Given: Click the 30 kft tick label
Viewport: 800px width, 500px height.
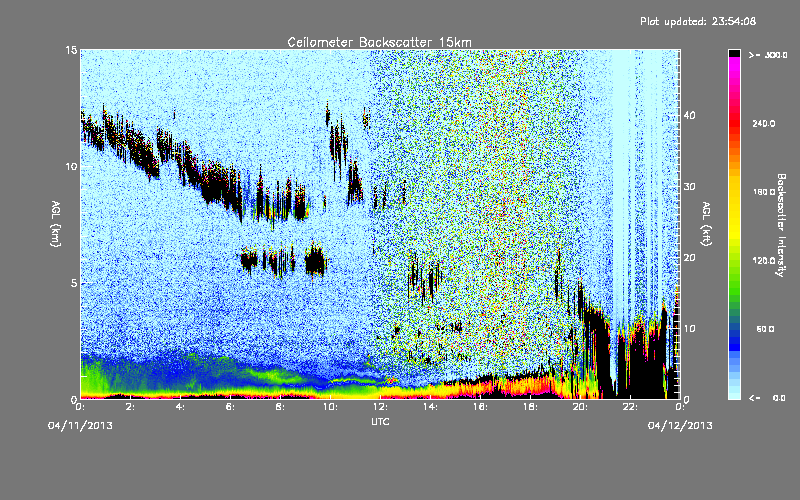Looking at the screenshot, I should pyautogui.click(x=689, y=187).
